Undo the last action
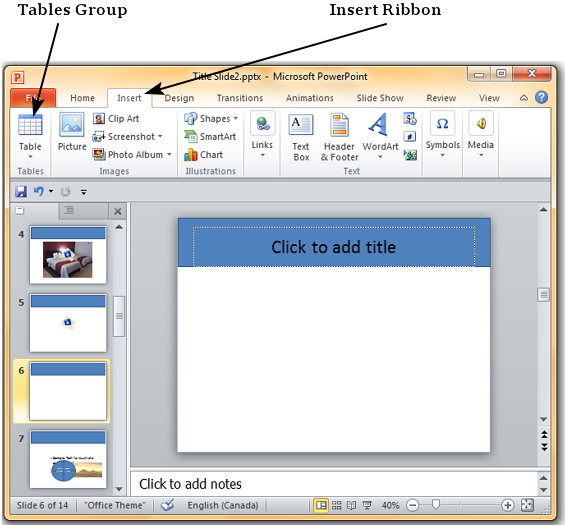 click(x=39, y=191)
